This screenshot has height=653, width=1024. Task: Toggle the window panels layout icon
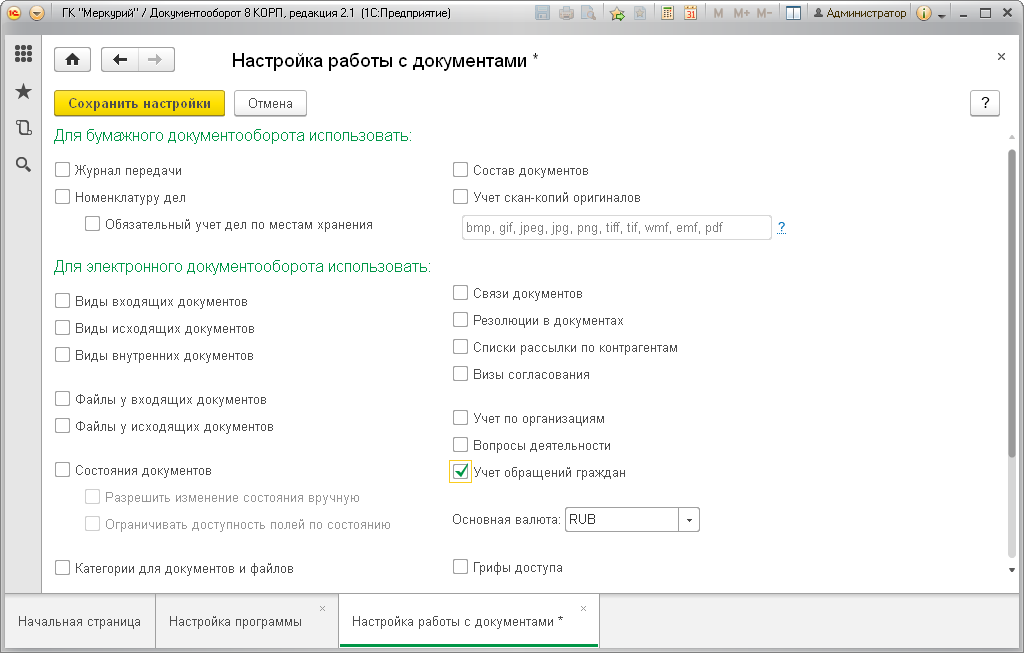click(x=793, y=13)
